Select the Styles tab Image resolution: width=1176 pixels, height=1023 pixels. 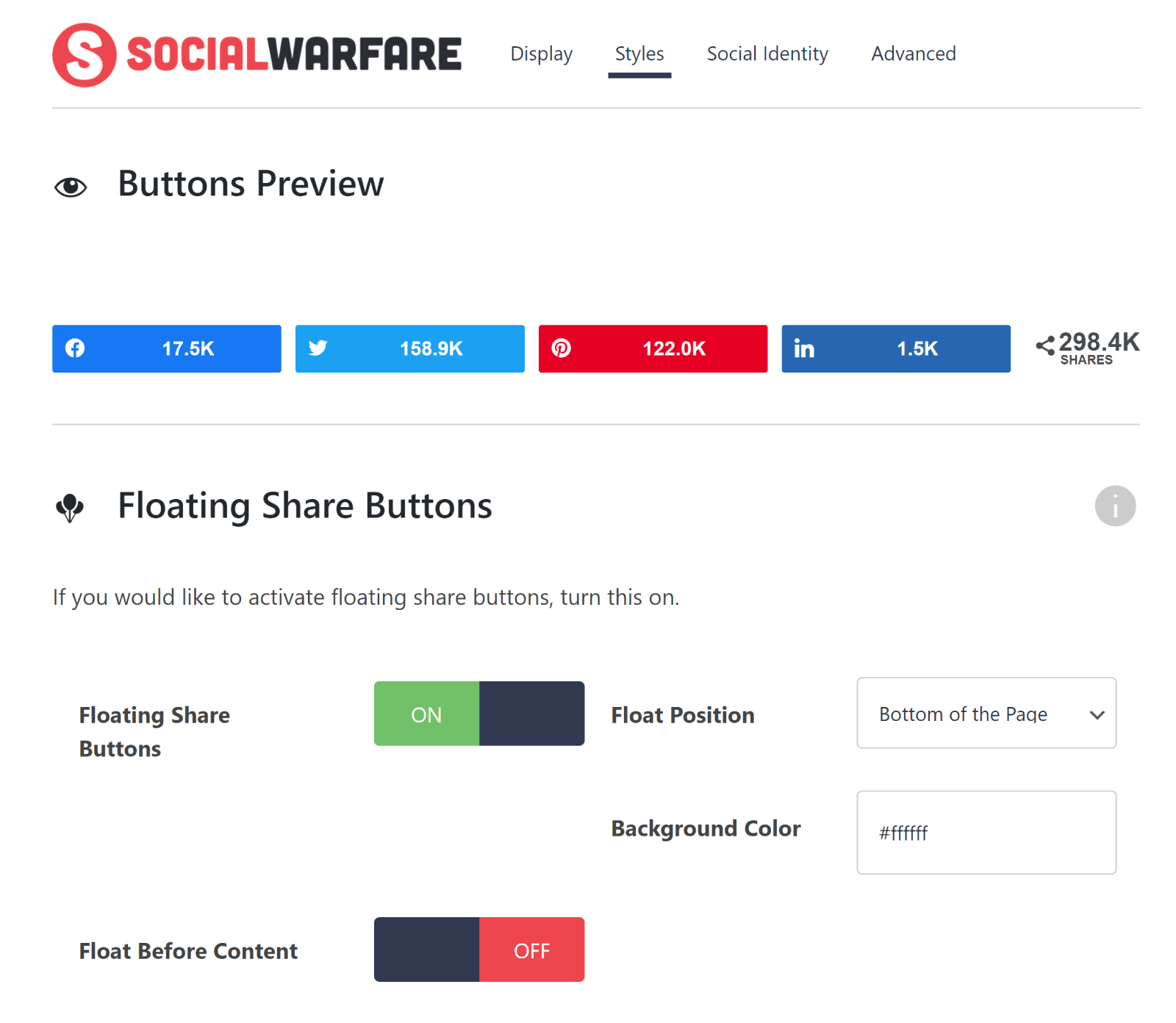pos(639,54)
